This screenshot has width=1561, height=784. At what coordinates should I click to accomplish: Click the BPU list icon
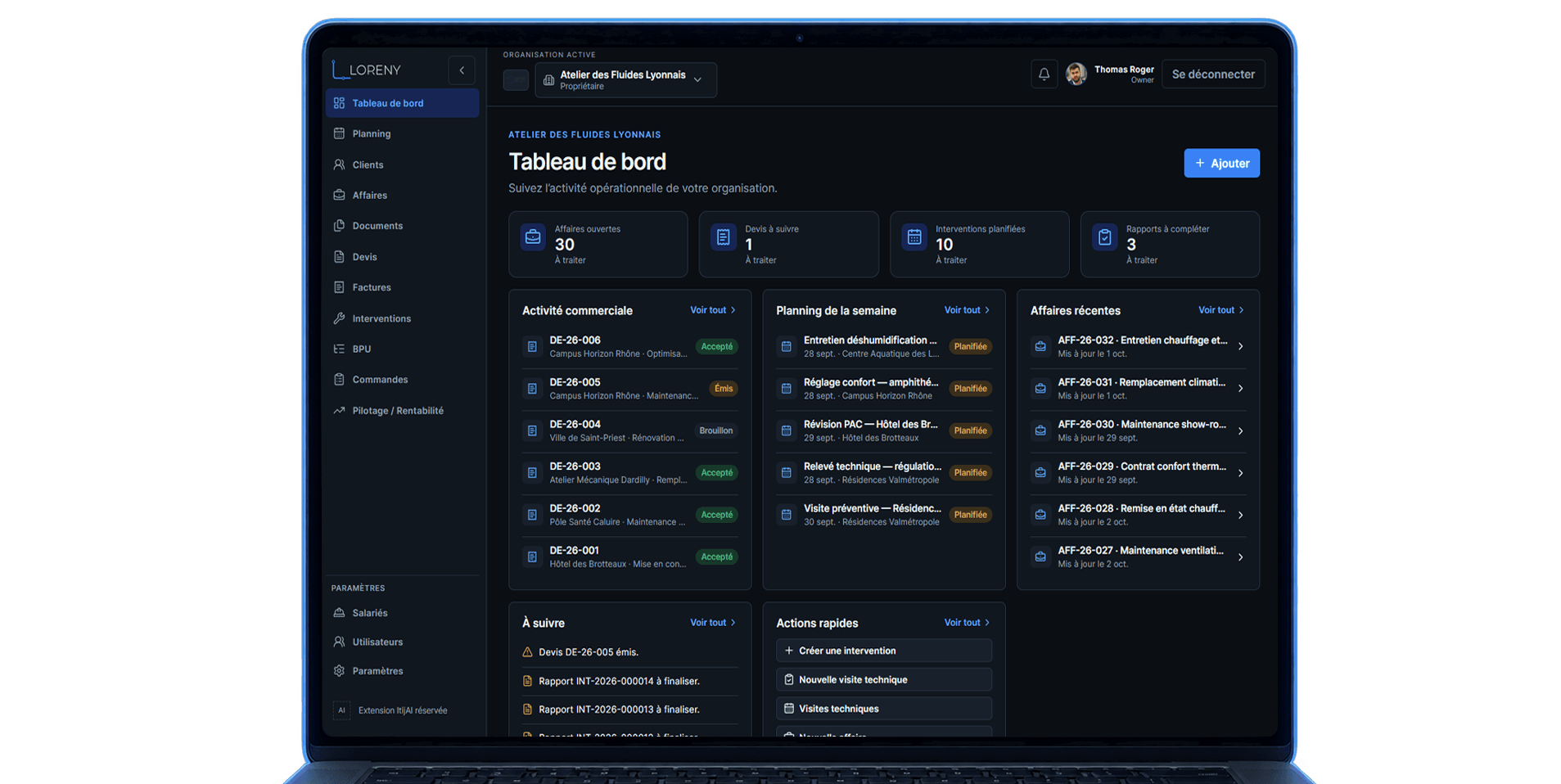tap(339, 349)
